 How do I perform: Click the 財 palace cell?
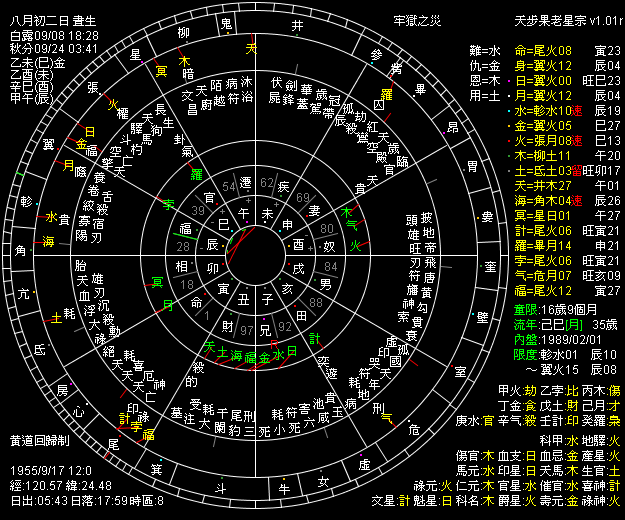coord(228,326)
